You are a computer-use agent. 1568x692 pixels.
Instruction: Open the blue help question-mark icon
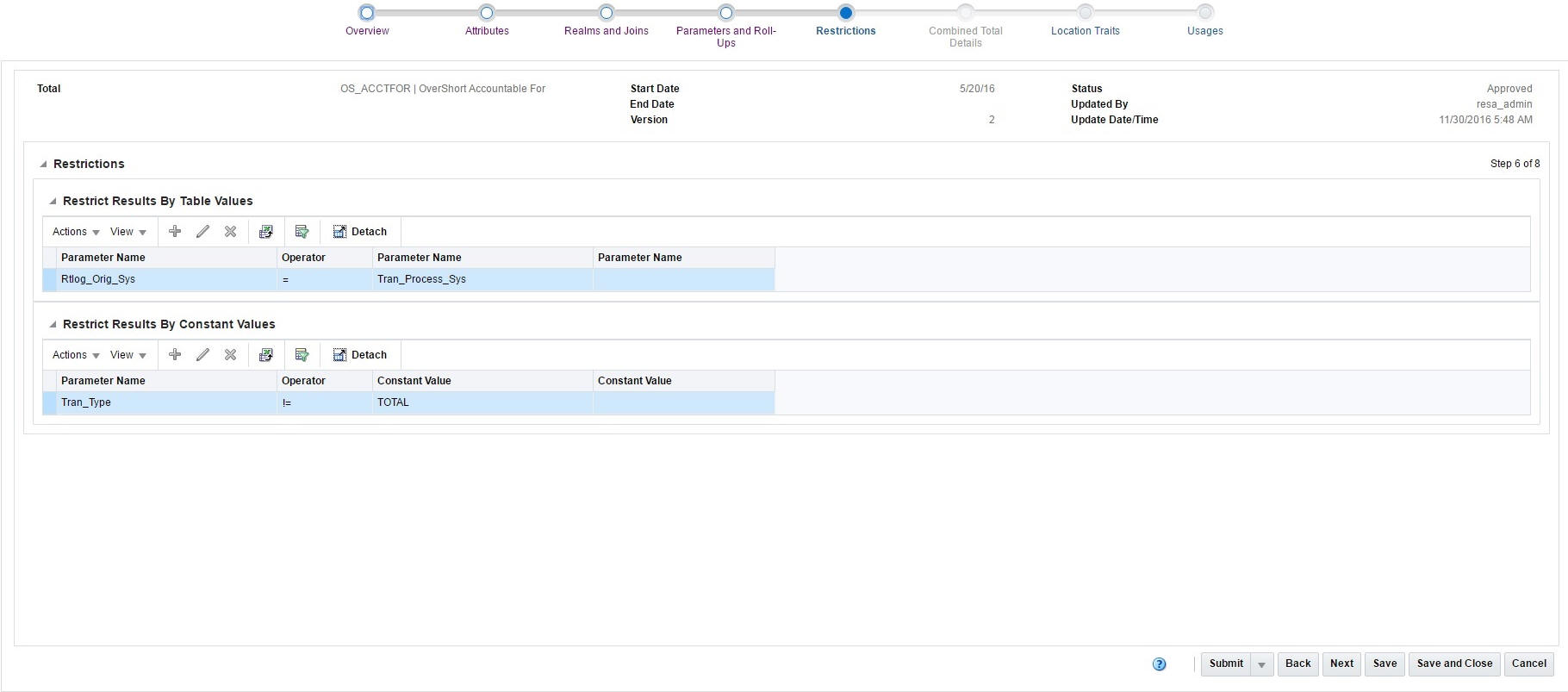(x=1159, y=664)
